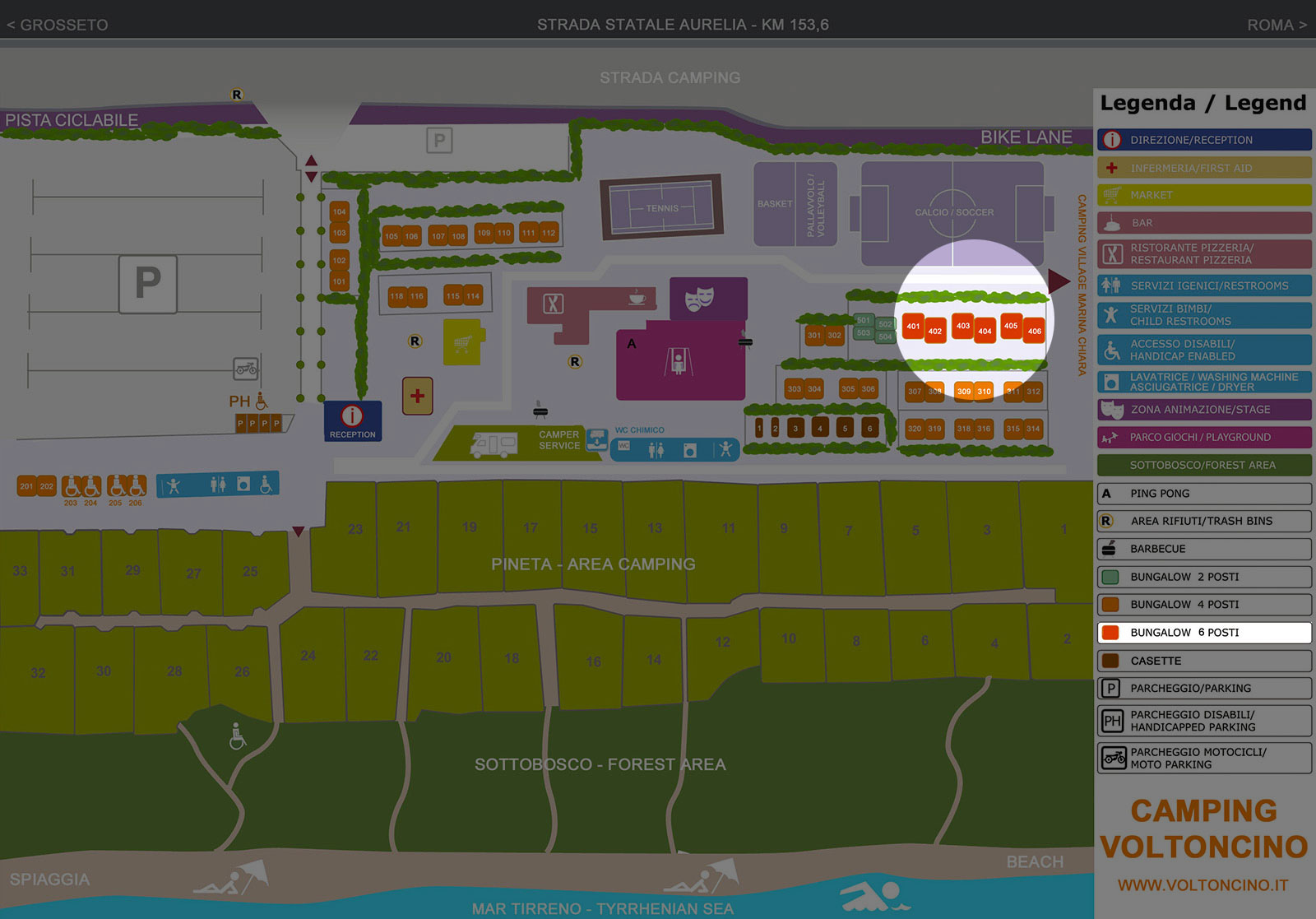The image size is (1316, 919).
Task: Click the coffee cup bar icon on map
Action: tap(637, 298)
